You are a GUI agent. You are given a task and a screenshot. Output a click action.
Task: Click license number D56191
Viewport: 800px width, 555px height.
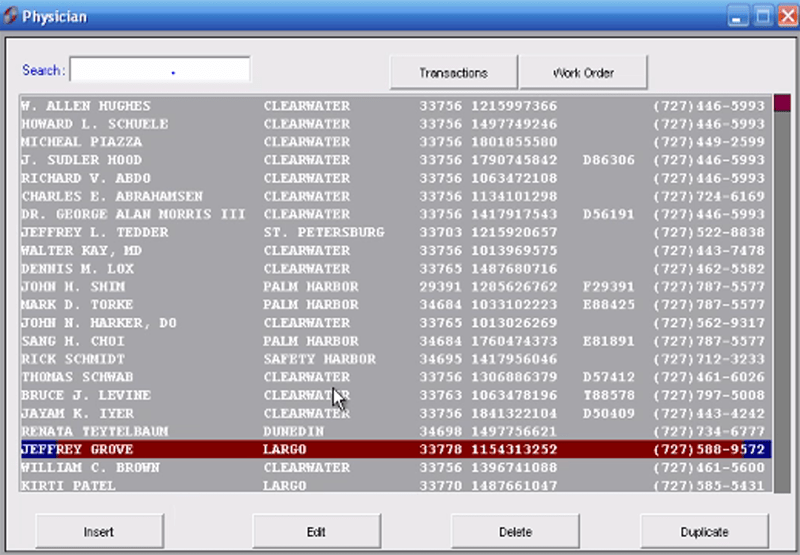[609, 214]
